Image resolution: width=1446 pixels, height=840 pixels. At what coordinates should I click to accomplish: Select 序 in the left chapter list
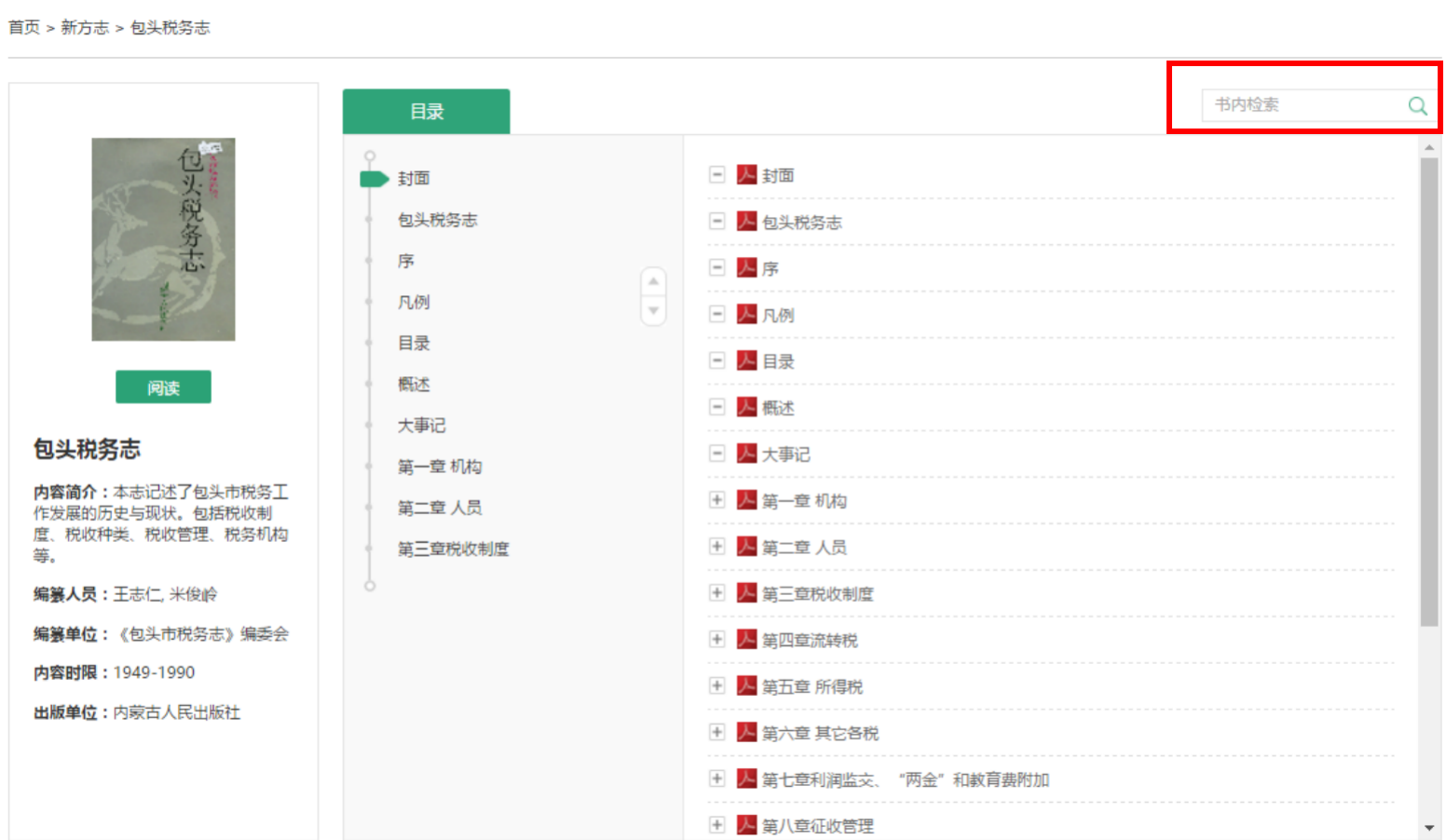(x=405, y=261)
